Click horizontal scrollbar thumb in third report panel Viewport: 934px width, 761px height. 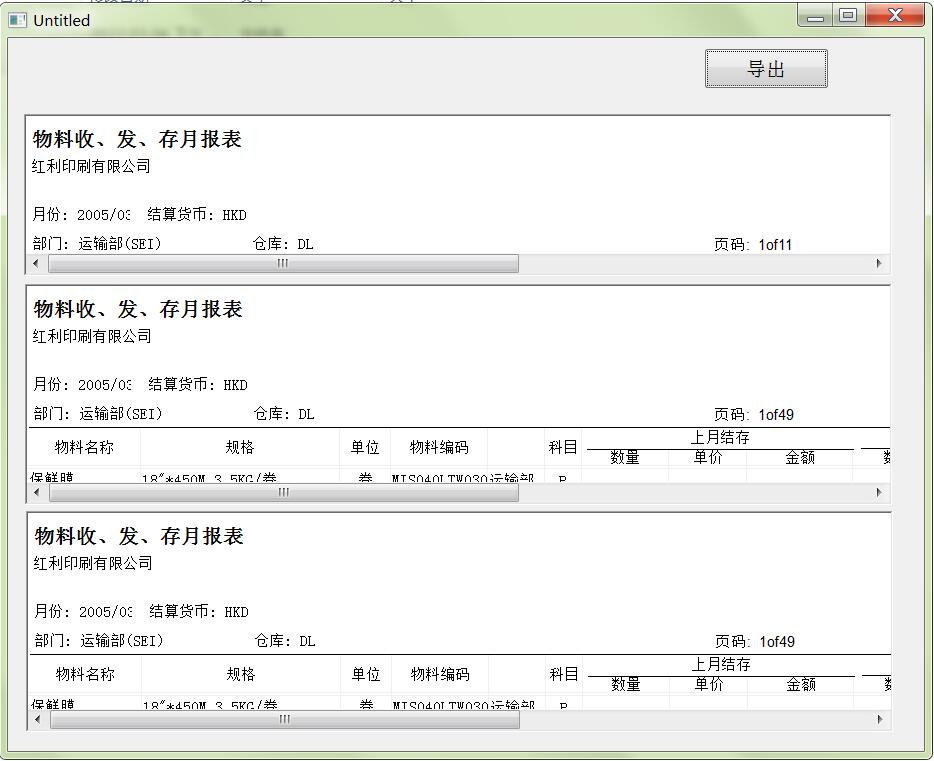(285, 719)
